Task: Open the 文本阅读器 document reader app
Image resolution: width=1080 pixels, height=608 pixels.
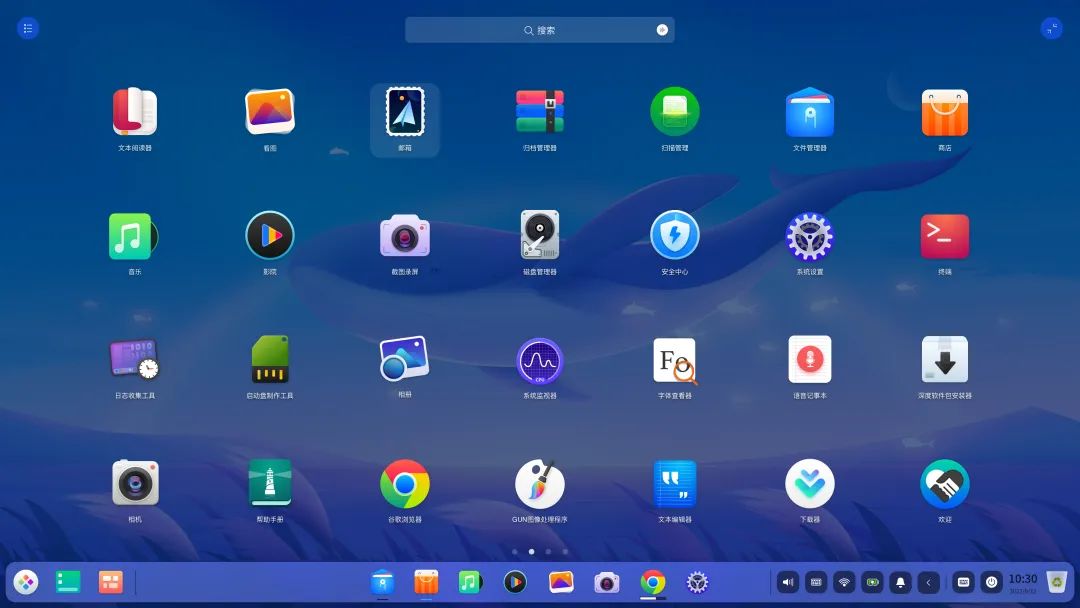Action: point(135,112)
